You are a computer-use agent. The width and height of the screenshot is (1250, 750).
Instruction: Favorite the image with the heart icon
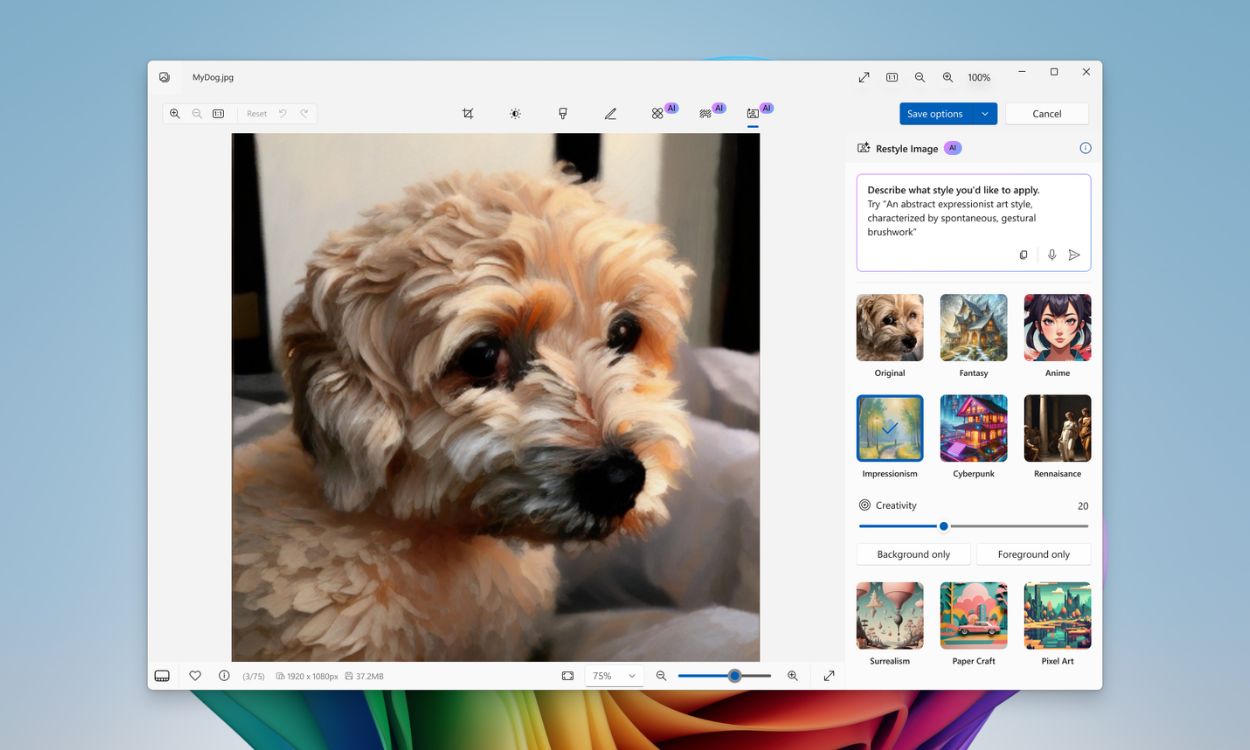[x=195, y=675]
